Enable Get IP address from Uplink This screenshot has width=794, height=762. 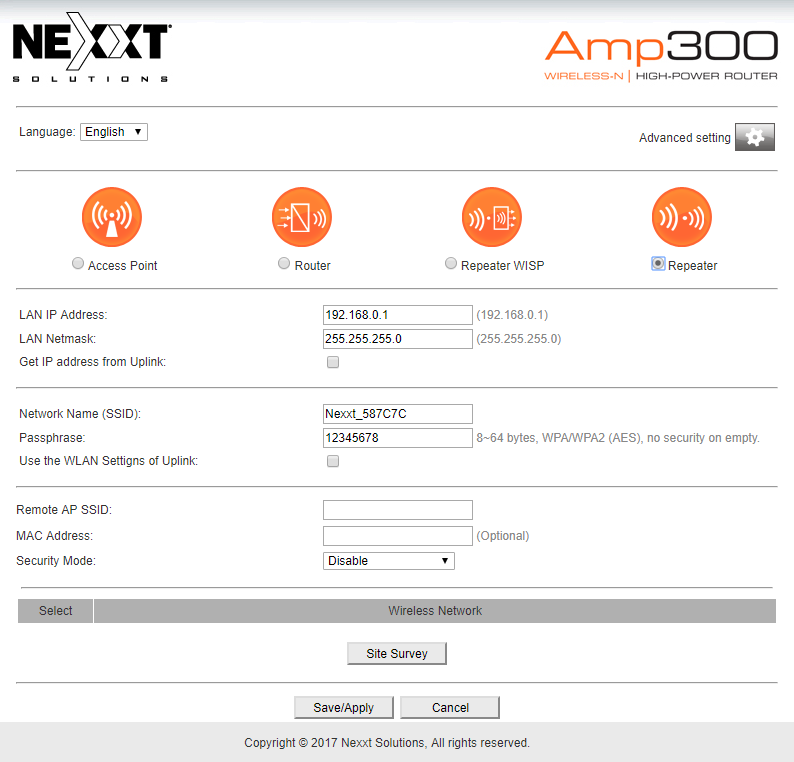333,362
